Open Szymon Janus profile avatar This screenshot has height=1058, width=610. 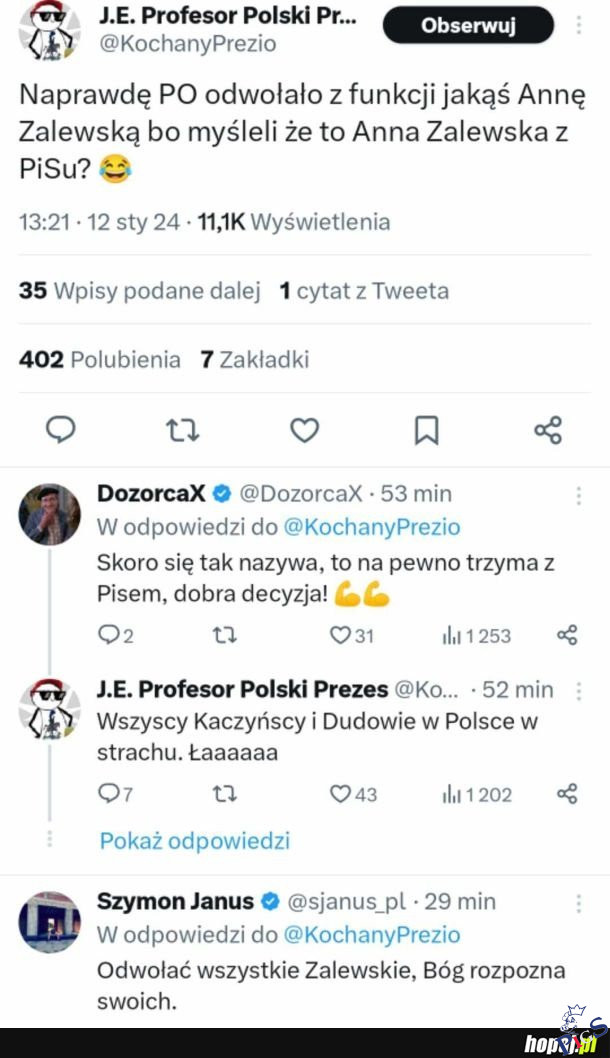tap(50, 922)
